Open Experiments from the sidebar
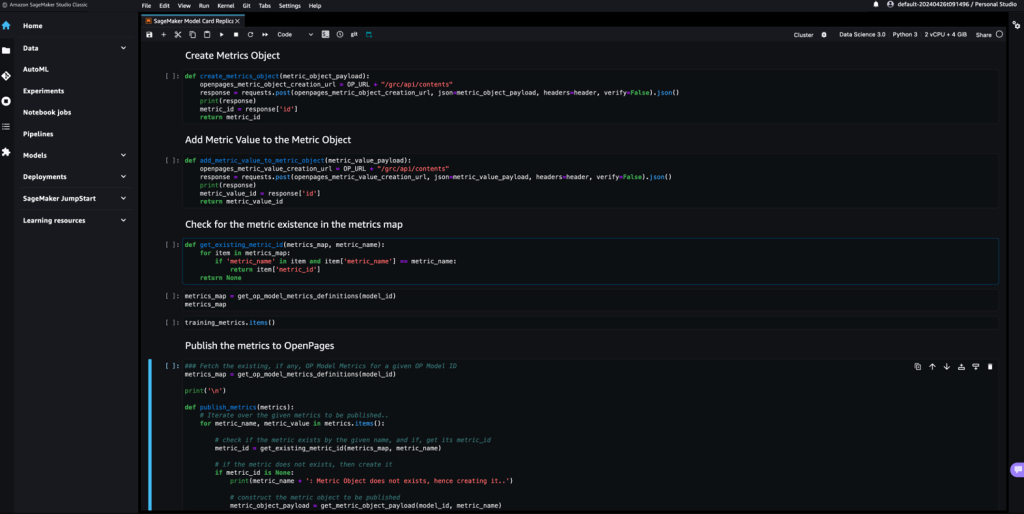 (x=43, y=91)
